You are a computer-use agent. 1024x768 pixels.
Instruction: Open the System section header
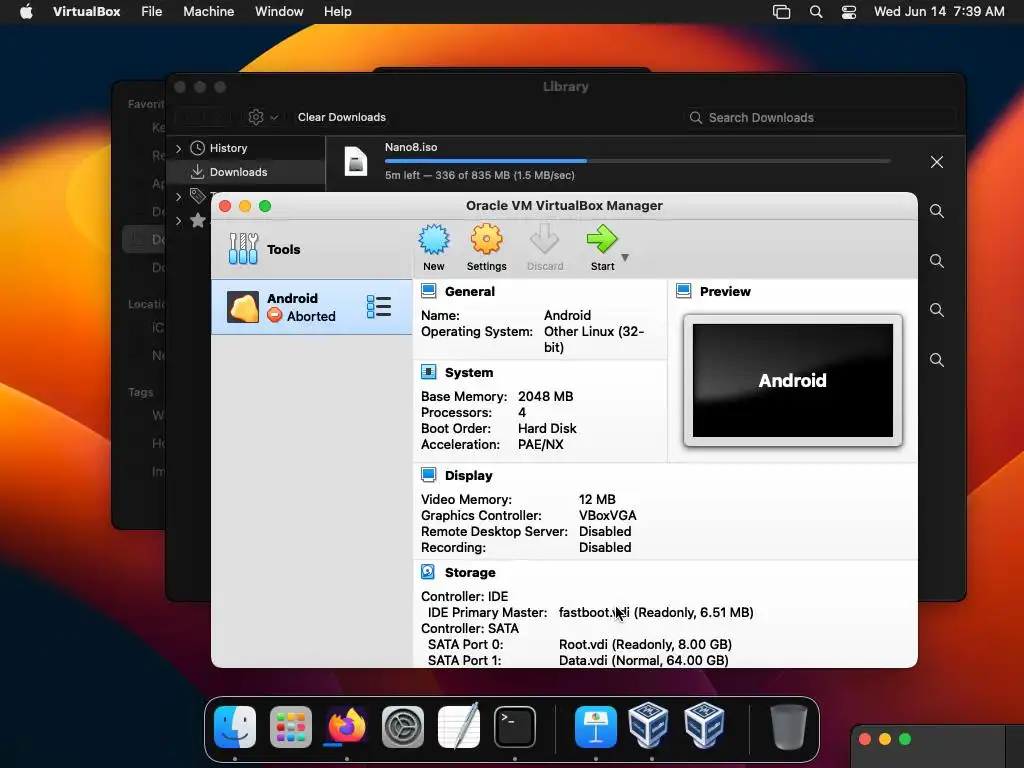(469, 372)
